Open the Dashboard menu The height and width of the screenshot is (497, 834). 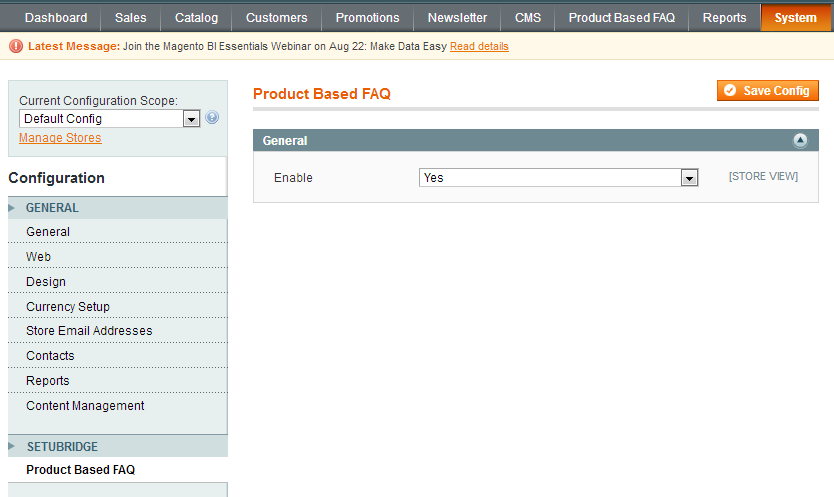56,18
